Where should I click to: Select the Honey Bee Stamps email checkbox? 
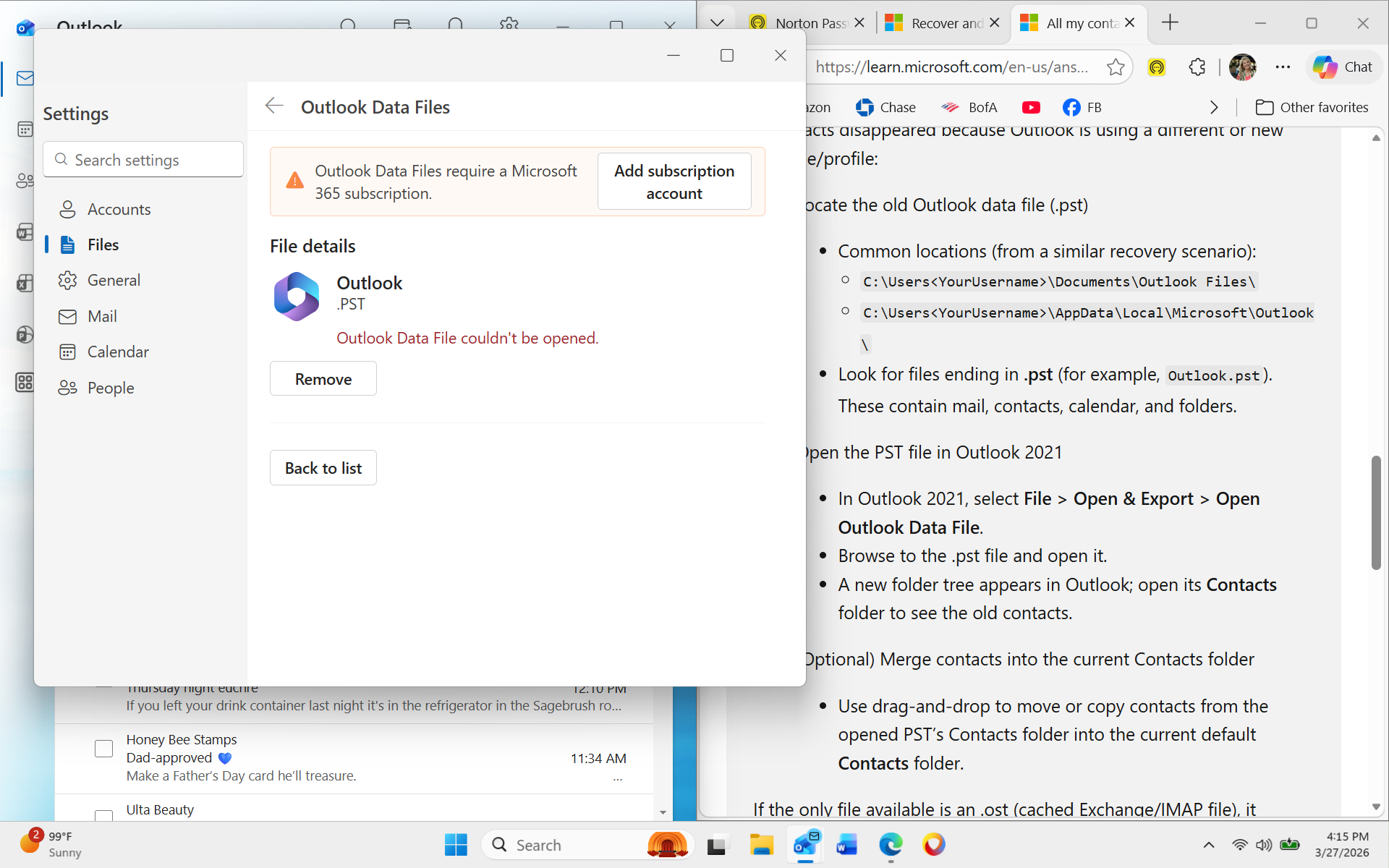point(104,749)
